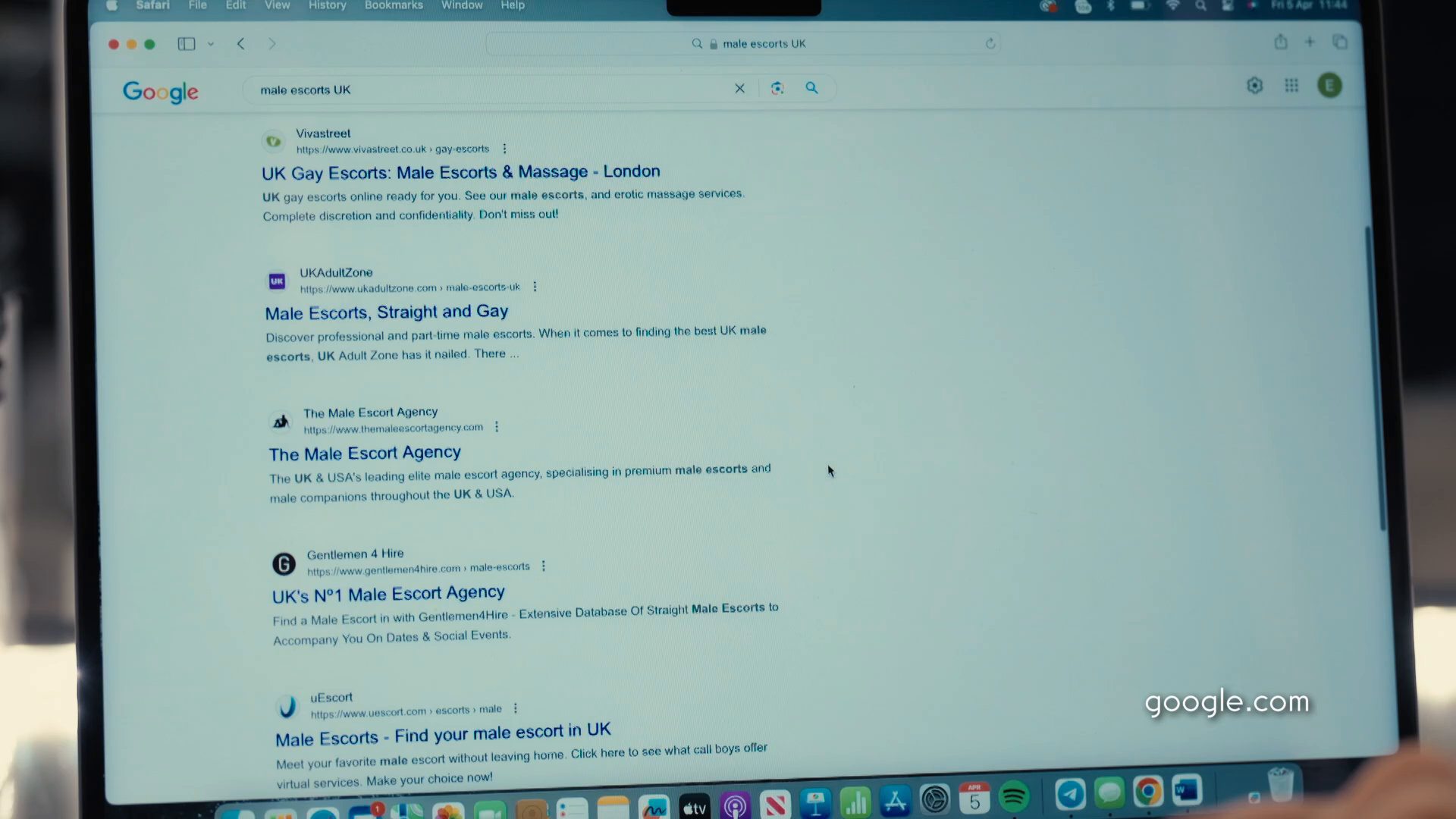The height and width of the screenshot is (819, 1456).
Task: Clear the search box text
Action: (x=739, y=89)
